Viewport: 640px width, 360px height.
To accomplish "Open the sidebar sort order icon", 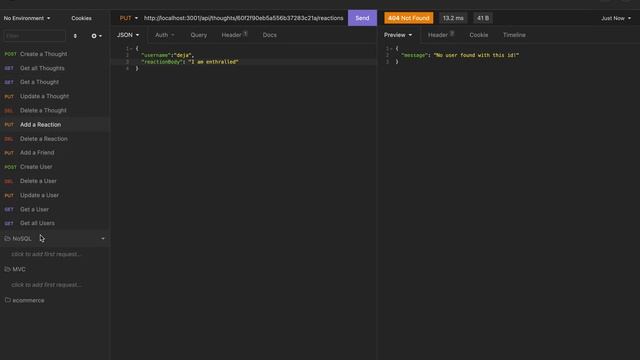I will (75, 36).
